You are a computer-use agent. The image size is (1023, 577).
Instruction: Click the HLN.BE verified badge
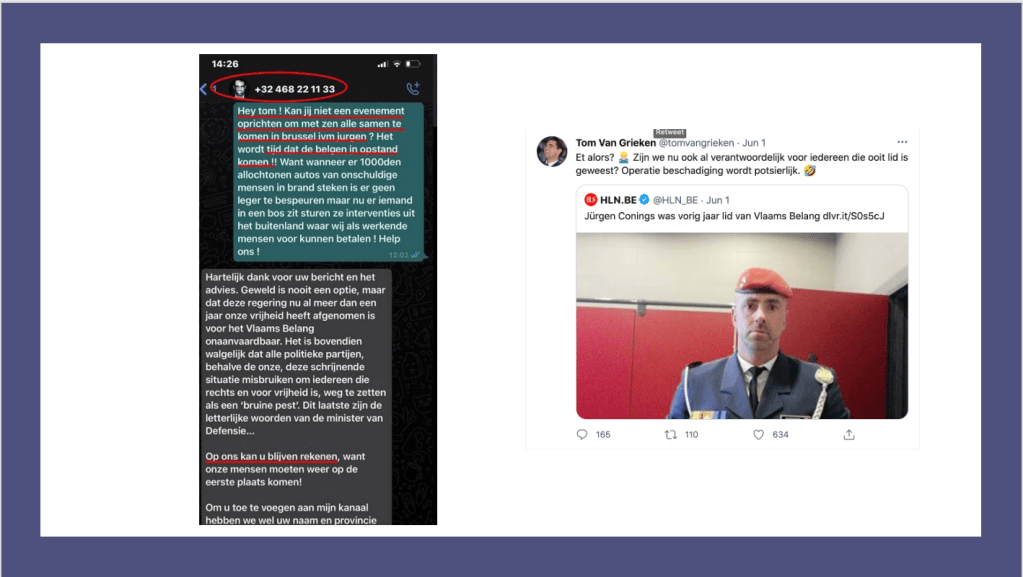click(644, 200)
